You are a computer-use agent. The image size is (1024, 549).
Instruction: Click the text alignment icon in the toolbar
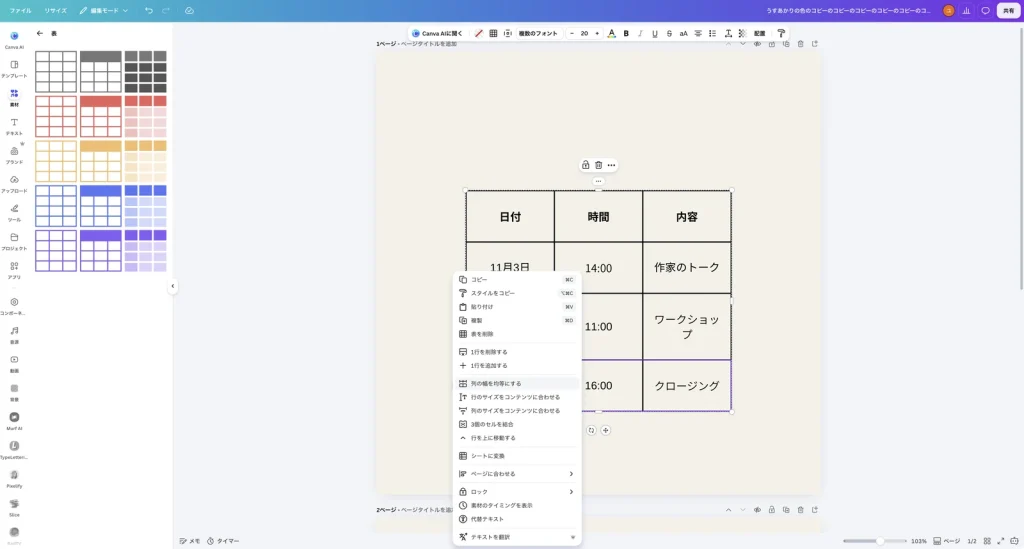[x=698, y=33]
